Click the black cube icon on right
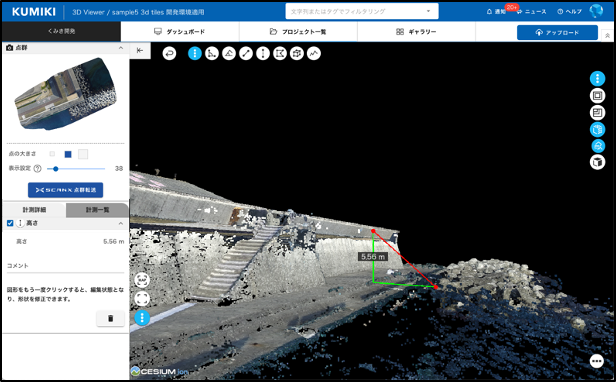Image resolution: width=616 pixels, height=382 pixels. tap(597, 162)
